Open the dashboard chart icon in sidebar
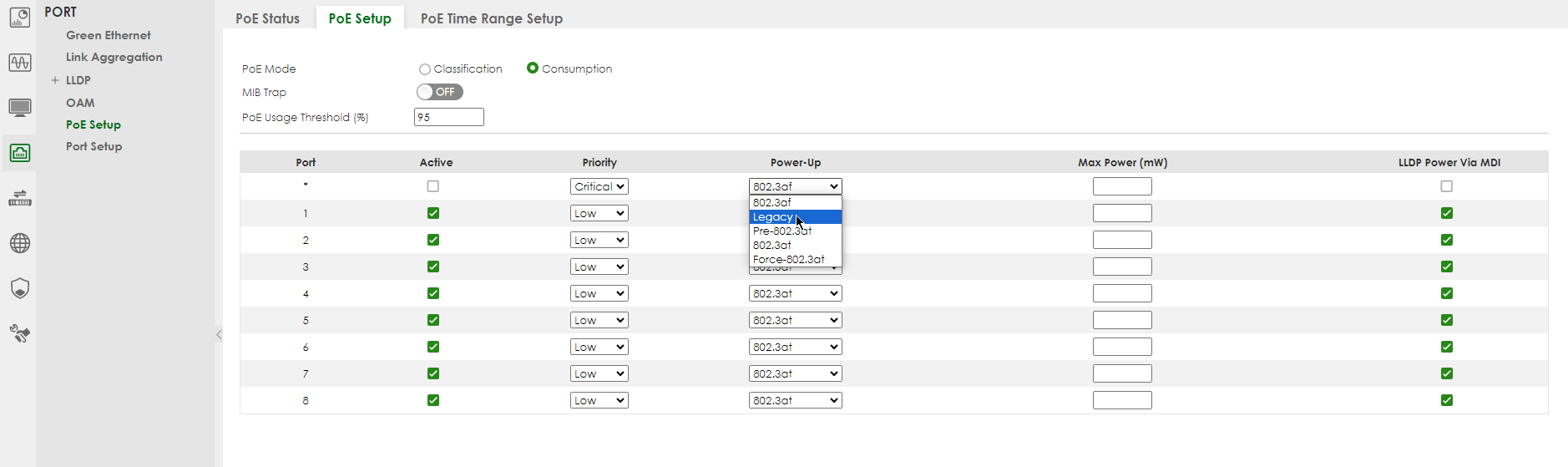 (x=19, y=18)
